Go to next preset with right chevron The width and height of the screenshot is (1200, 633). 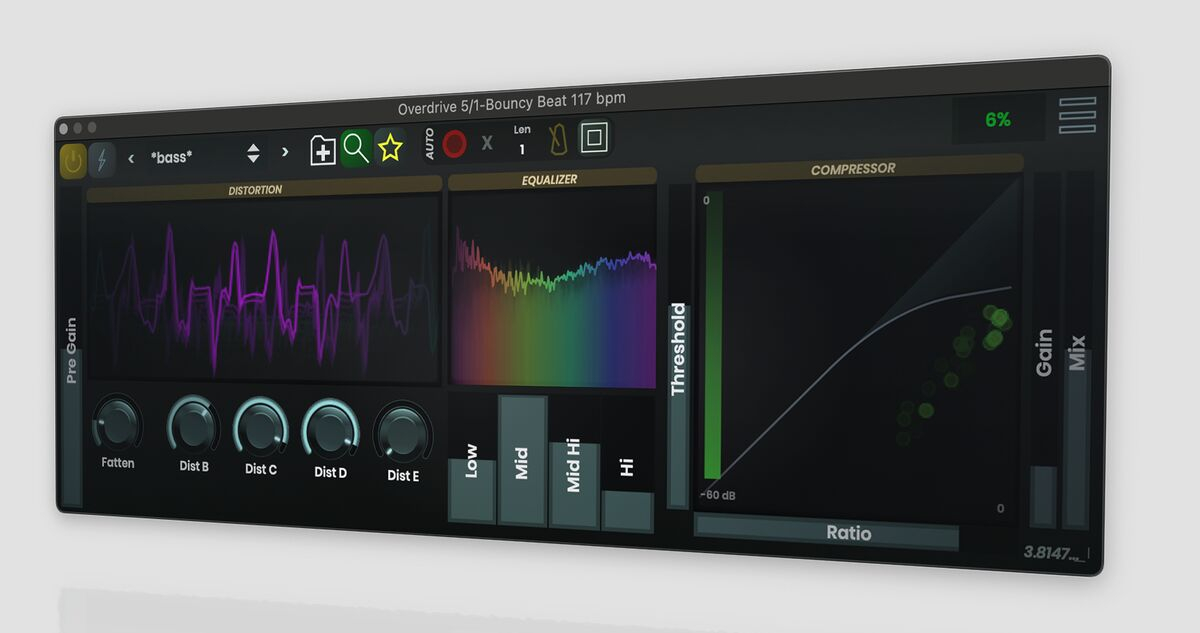(285, 152)
